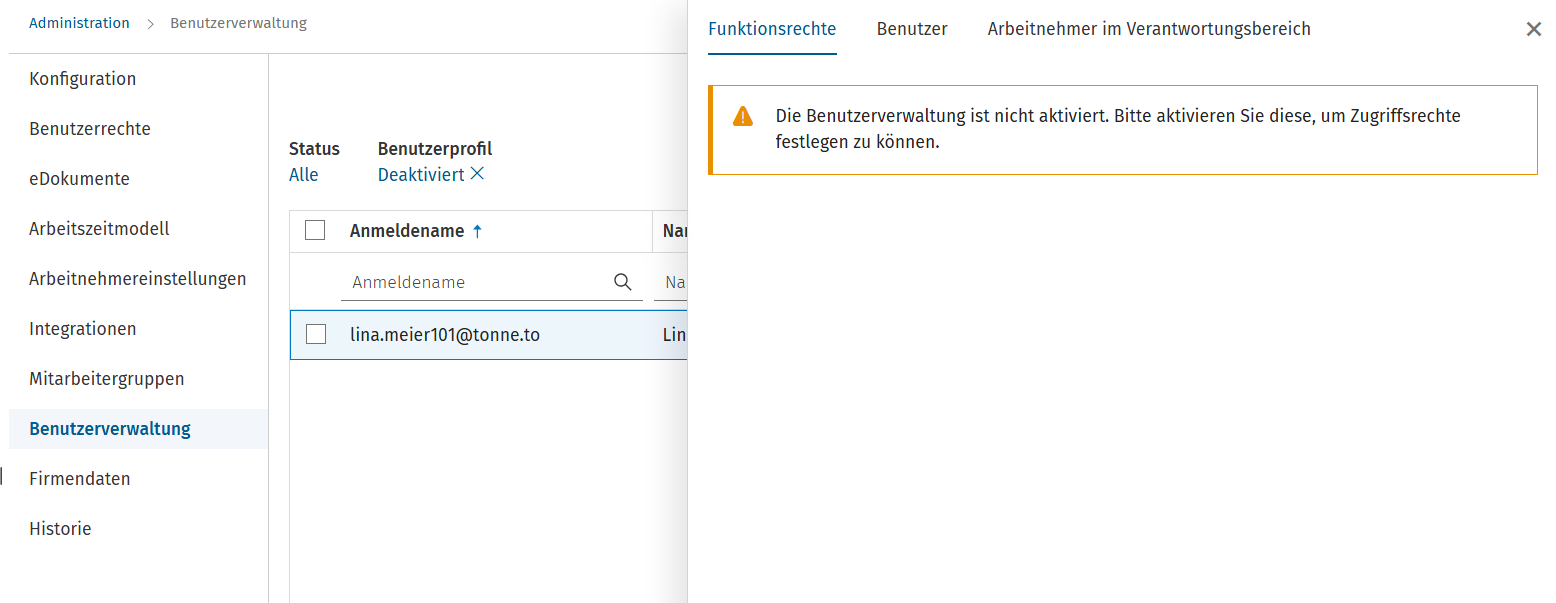
Task: Open Mitarbeitergruppen in the sidebar
Action: click(x=107, y=379)
